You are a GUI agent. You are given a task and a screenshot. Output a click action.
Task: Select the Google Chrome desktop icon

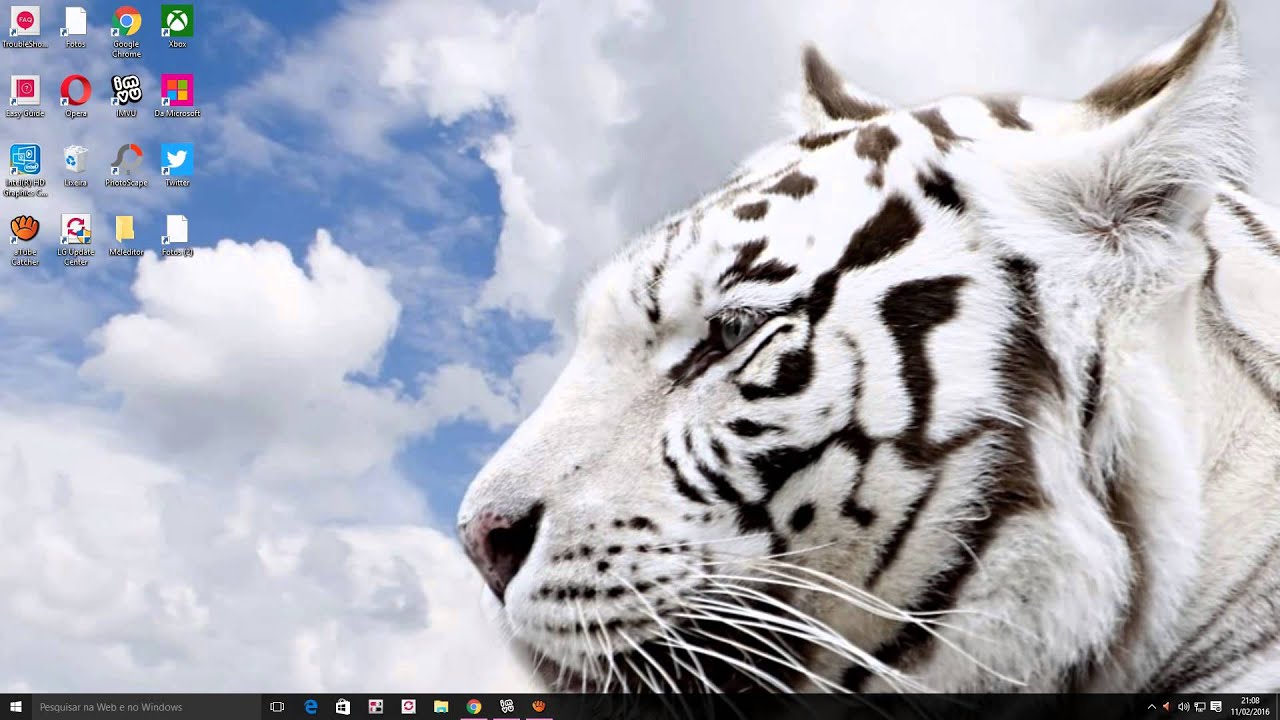126,31
